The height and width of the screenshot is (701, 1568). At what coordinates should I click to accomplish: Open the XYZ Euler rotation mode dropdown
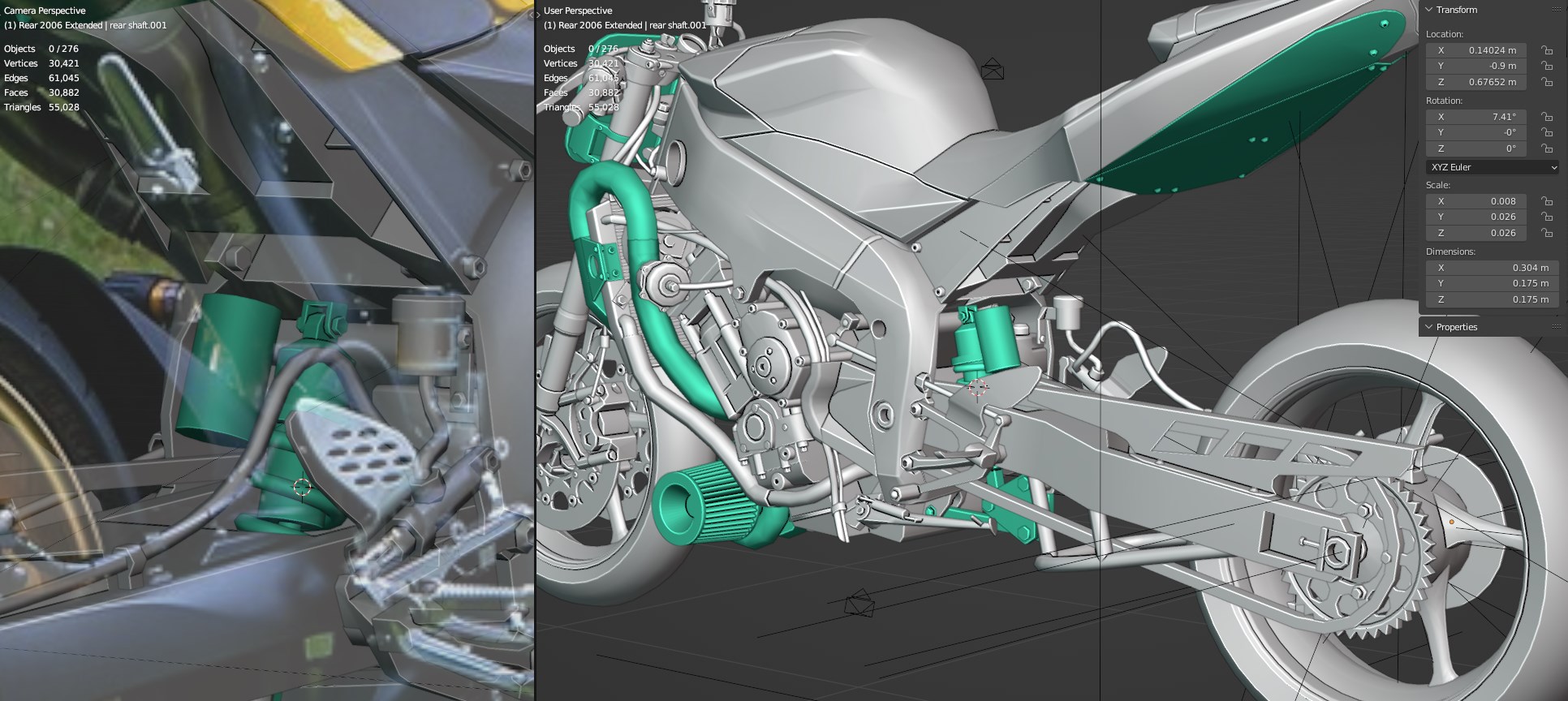click(x=1493, y=167)
